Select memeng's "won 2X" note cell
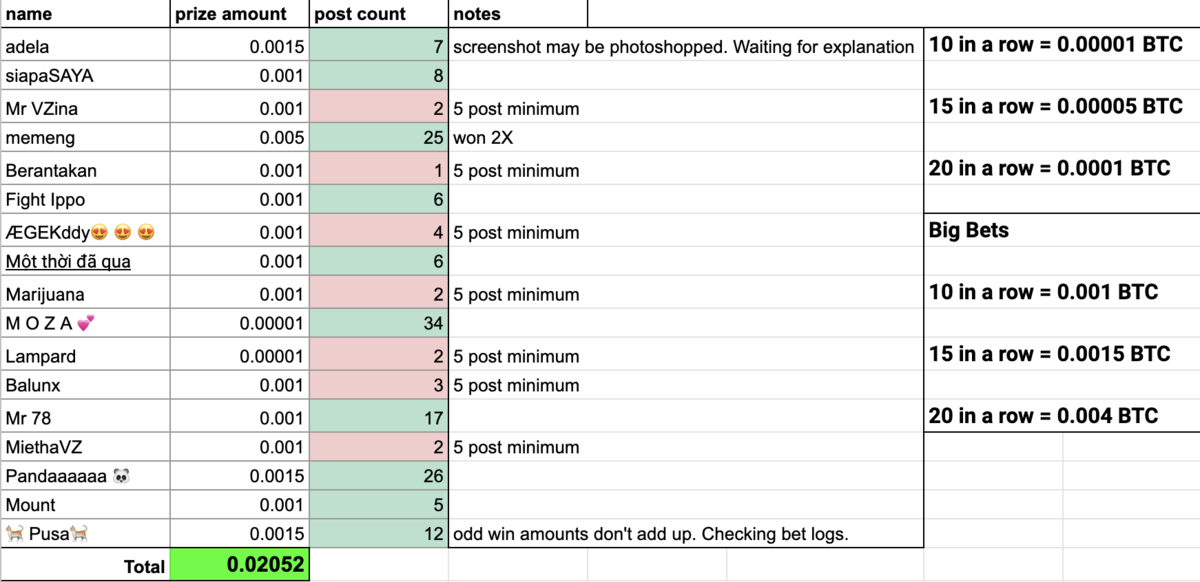Image resolution: width=1200 pixels, height=582 pixels. (x=685, y=138)
